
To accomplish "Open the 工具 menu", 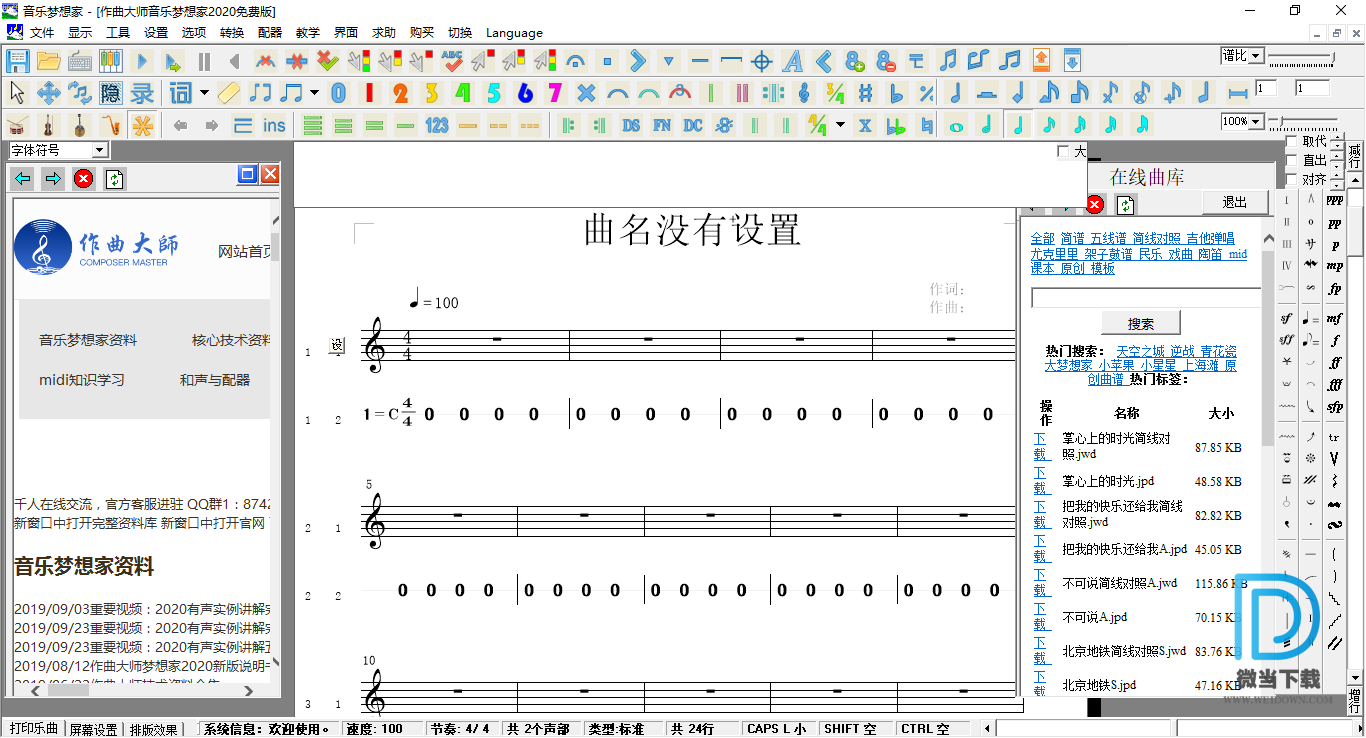I will coord(118,33).
